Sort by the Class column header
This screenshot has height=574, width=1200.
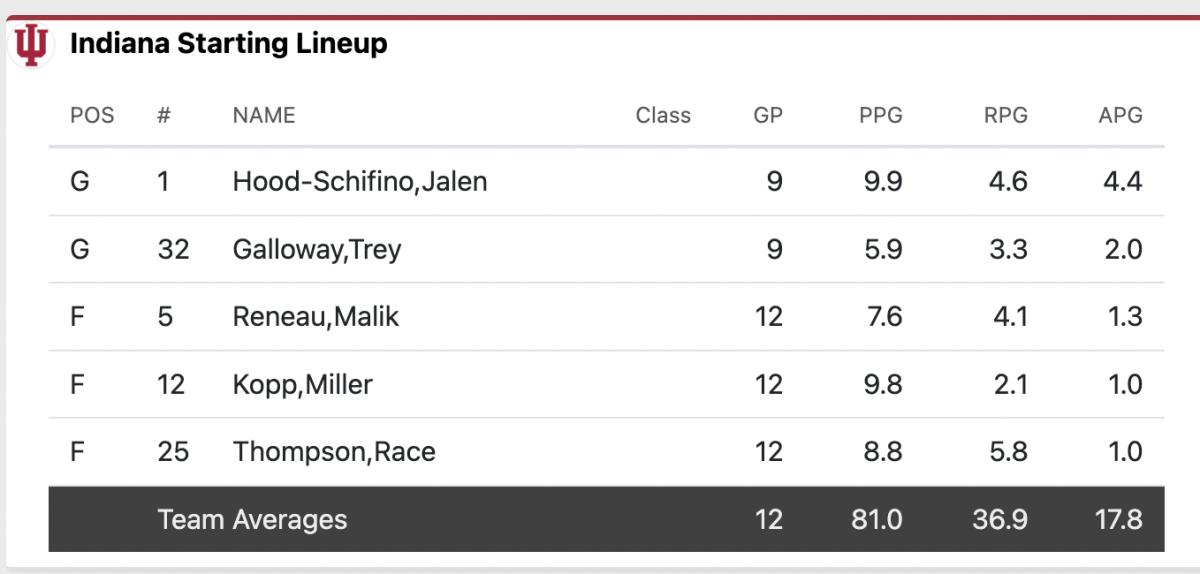(x=663, y=115)
